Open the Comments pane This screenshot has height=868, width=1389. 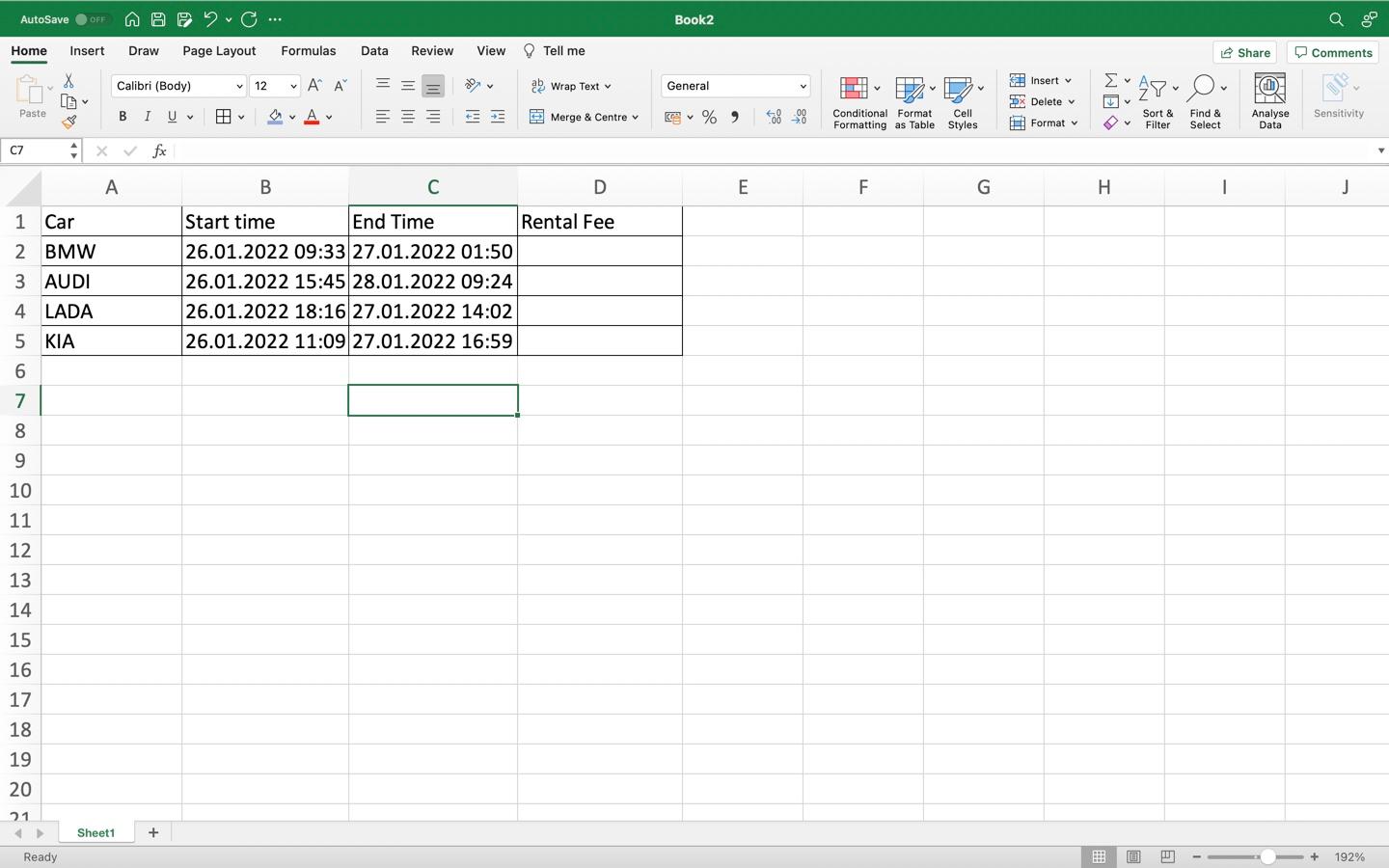(1333, 53)
